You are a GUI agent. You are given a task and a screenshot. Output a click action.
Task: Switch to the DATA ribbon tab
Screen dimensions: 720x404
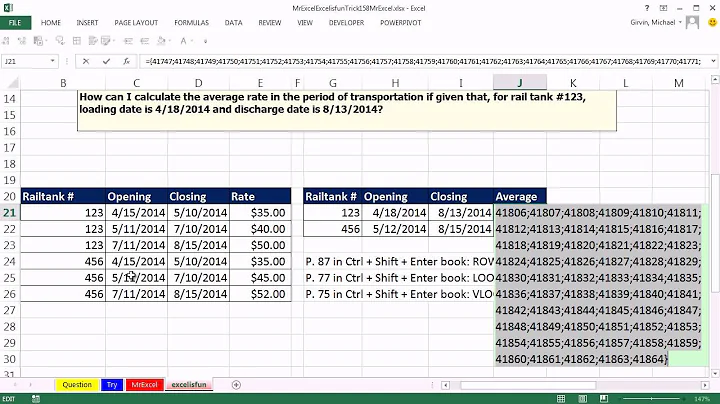[x=233, y=22]
